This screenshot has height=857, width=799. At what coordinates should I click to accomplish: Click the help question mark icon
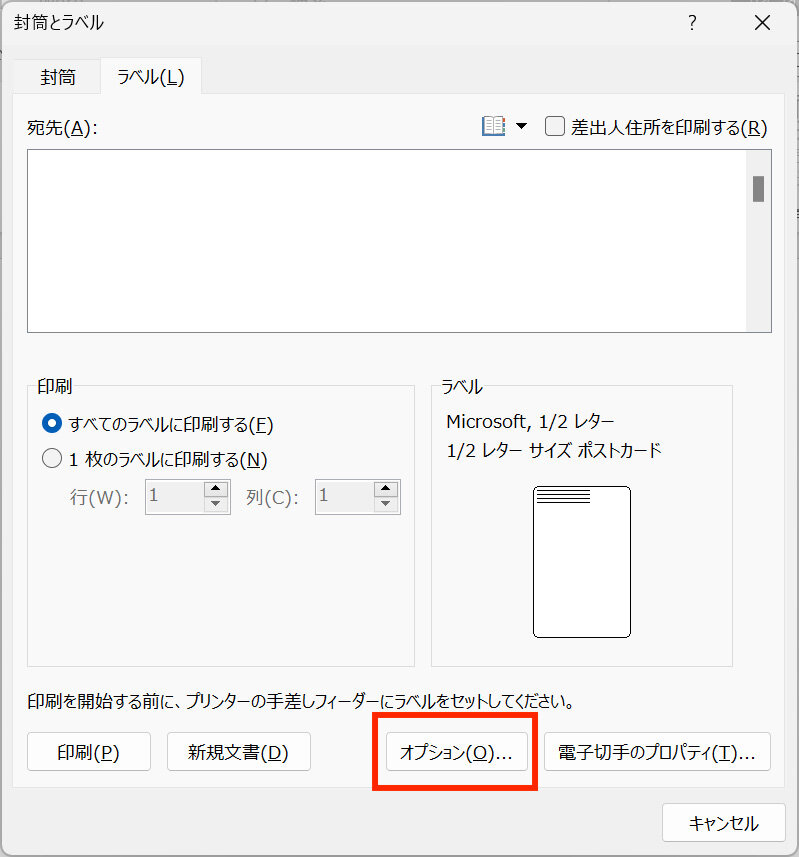[692, 23]
